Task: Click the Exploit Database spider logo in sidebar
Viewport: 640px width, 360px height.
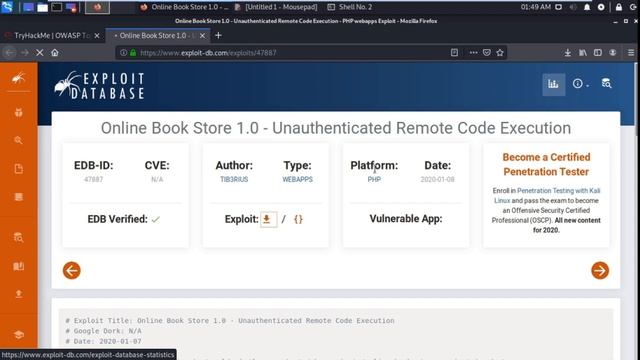Action: tap(18, 78)
